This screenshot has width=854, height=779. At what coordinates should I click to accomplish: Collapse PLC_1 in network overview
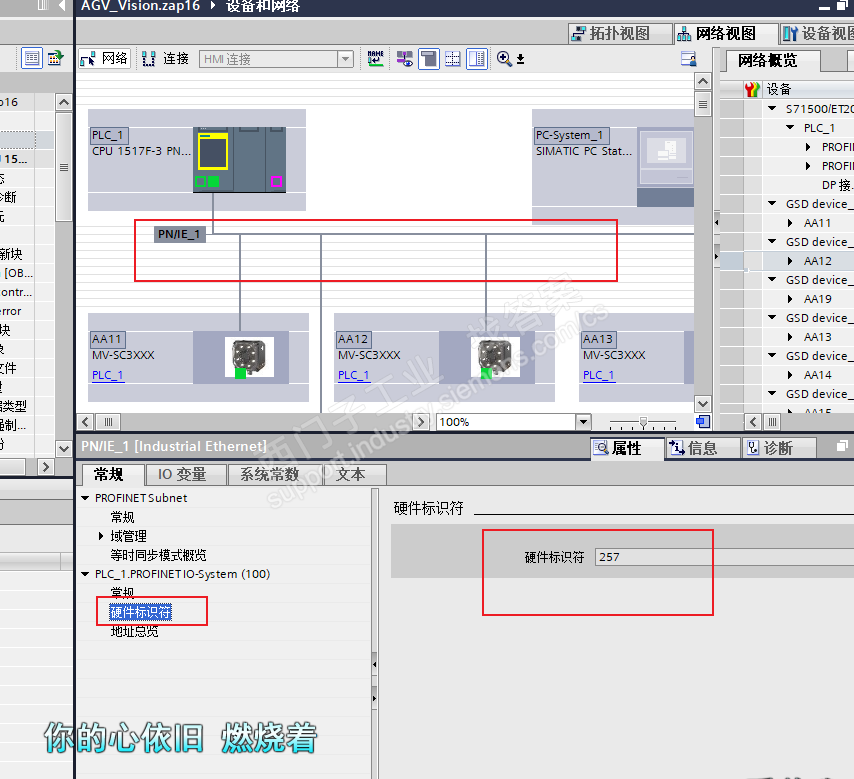click(x=790, y=127)
